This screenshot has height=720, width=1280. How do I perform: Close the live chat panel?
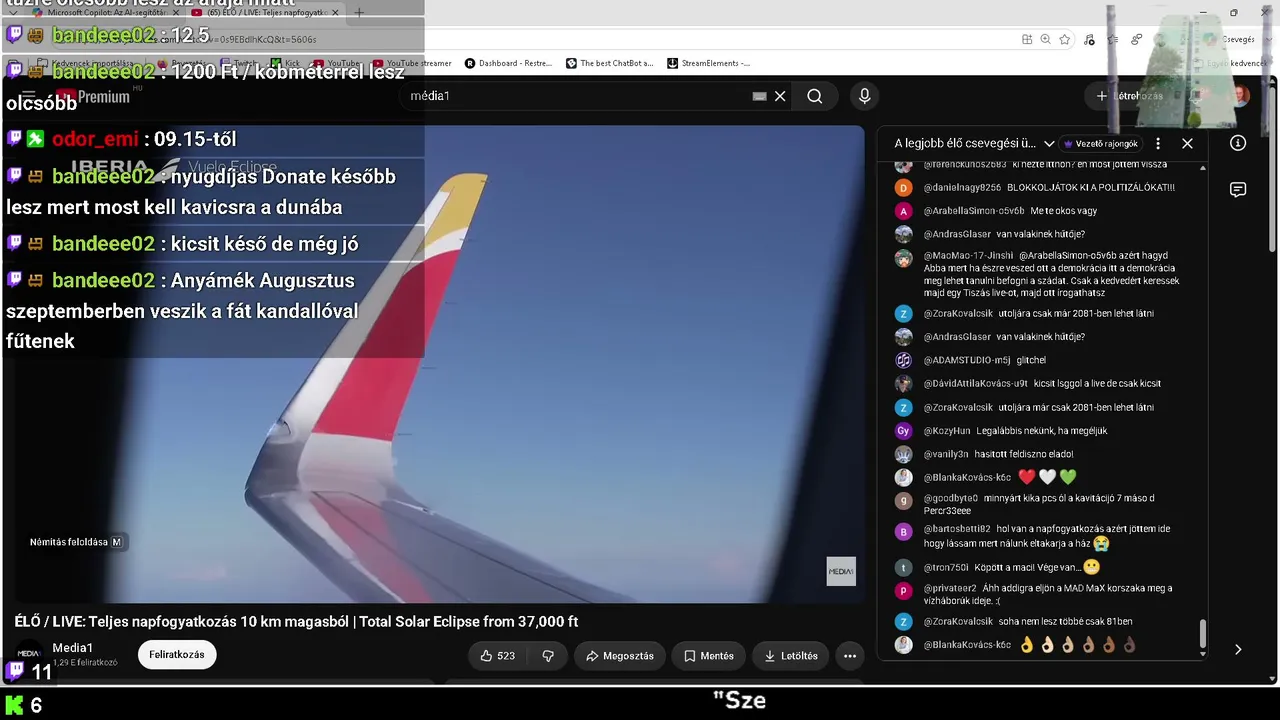pyautogui.click(x=1187, y=144)
